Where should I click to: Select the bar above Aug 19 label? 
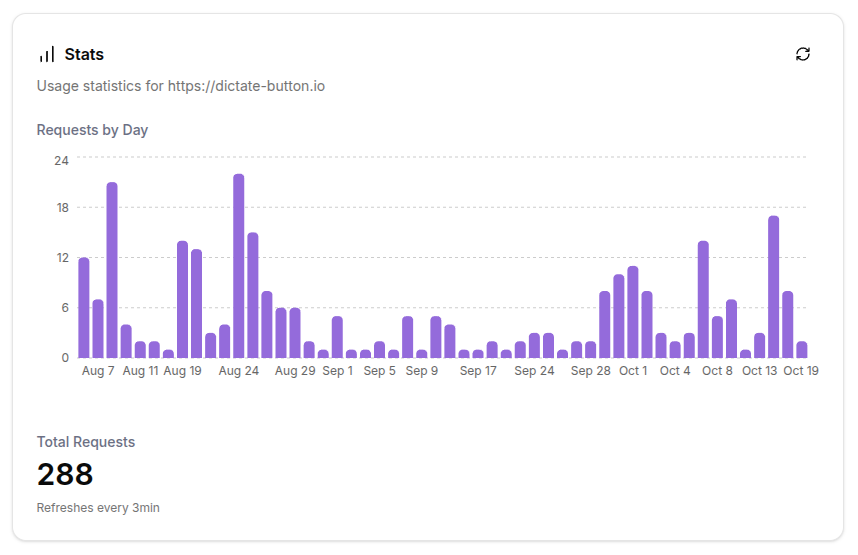182,299
